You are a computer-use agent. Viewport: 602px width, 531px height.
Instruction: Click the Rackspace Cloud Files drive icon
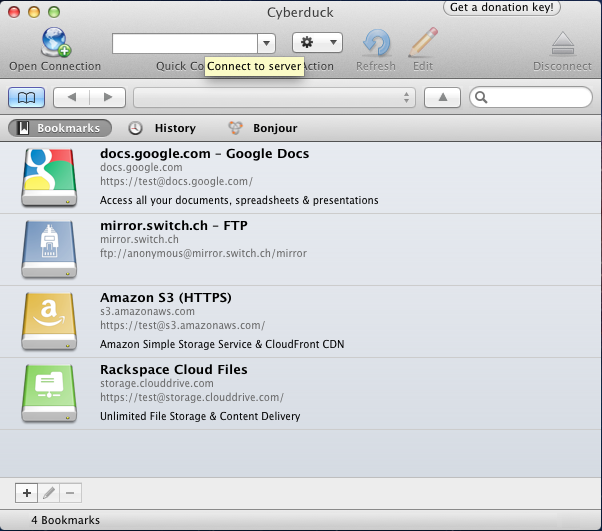(49, 393)
